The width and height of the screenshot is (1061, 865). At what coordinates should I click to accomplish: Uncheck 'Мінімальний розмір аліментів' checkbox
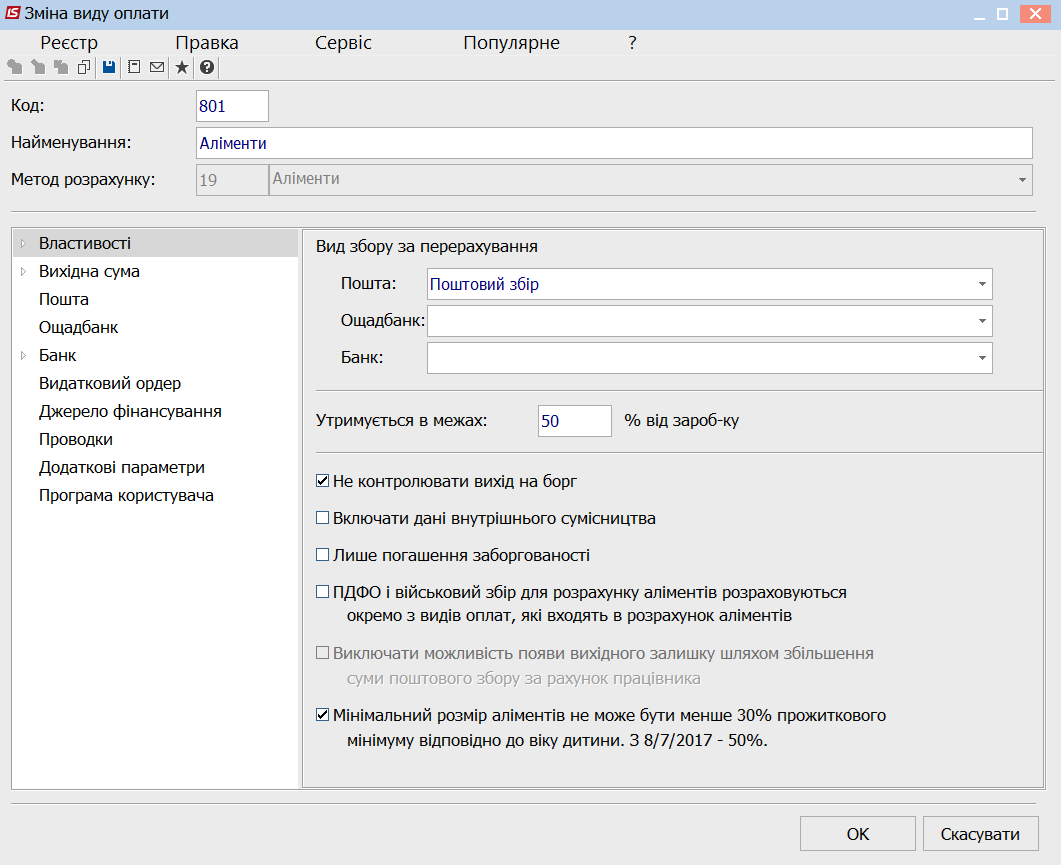pyautogui.click(x=323, y=715)
